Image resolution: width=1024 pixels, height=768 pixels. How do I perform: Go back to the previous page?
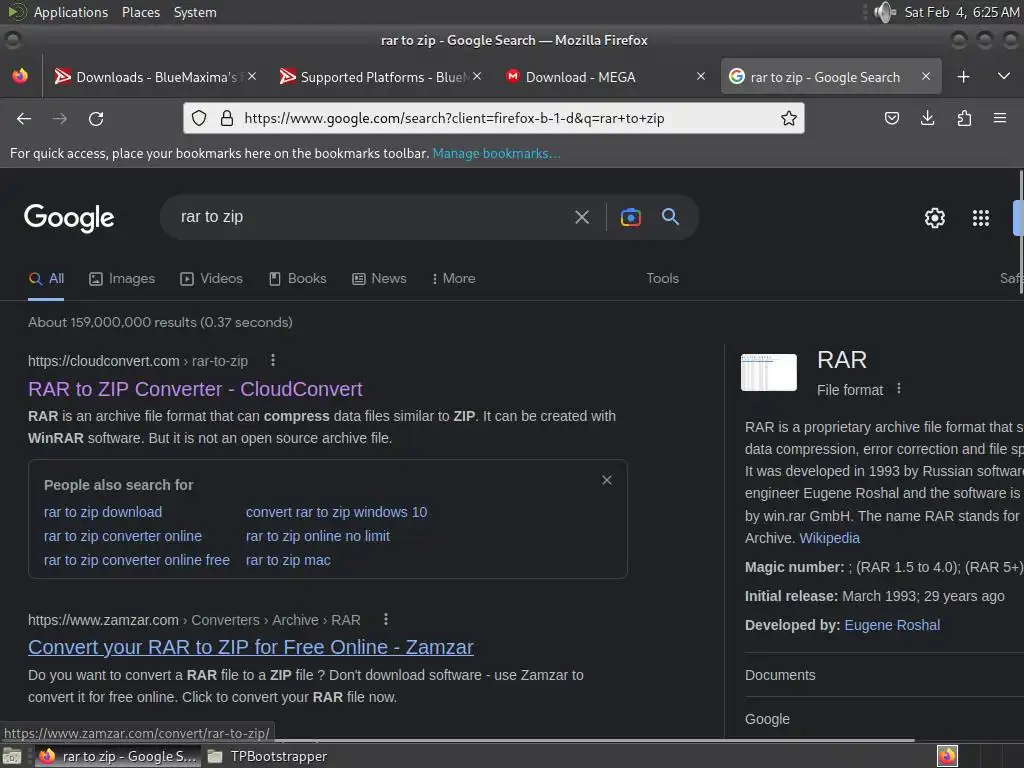point(24,119)
